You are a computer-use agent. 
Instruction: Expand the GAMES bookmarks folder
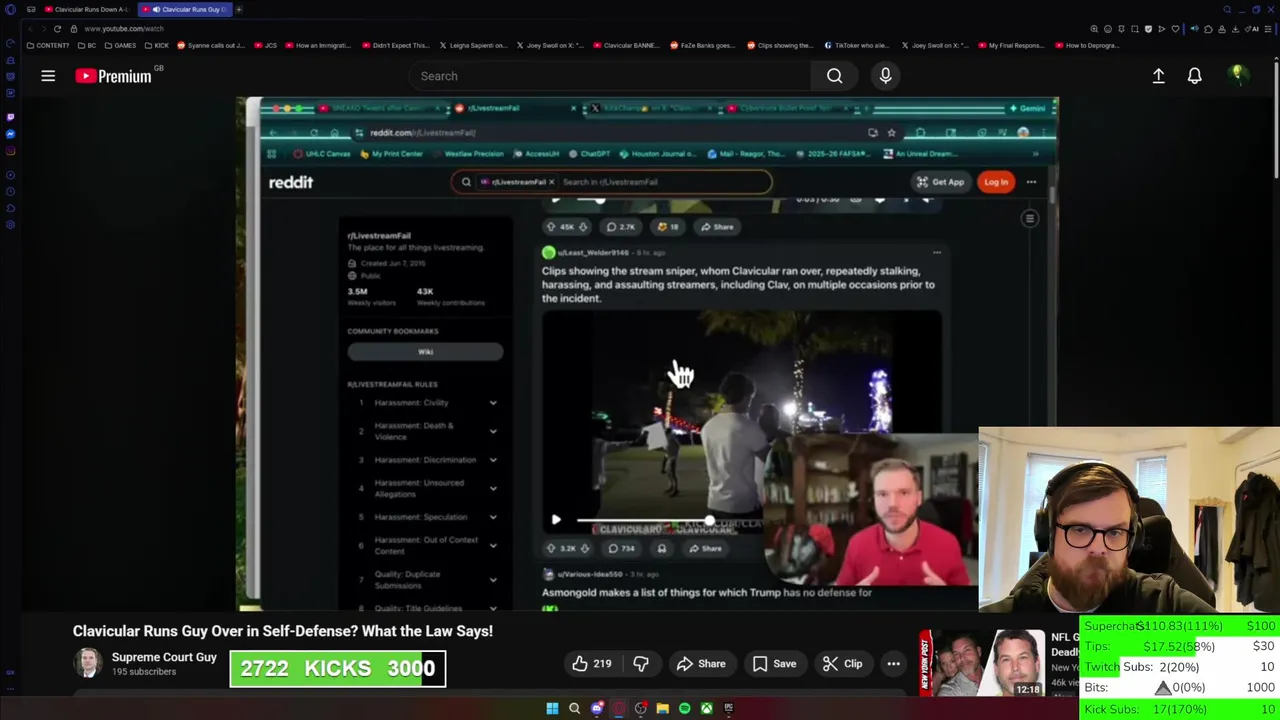[x=120, y=45]
